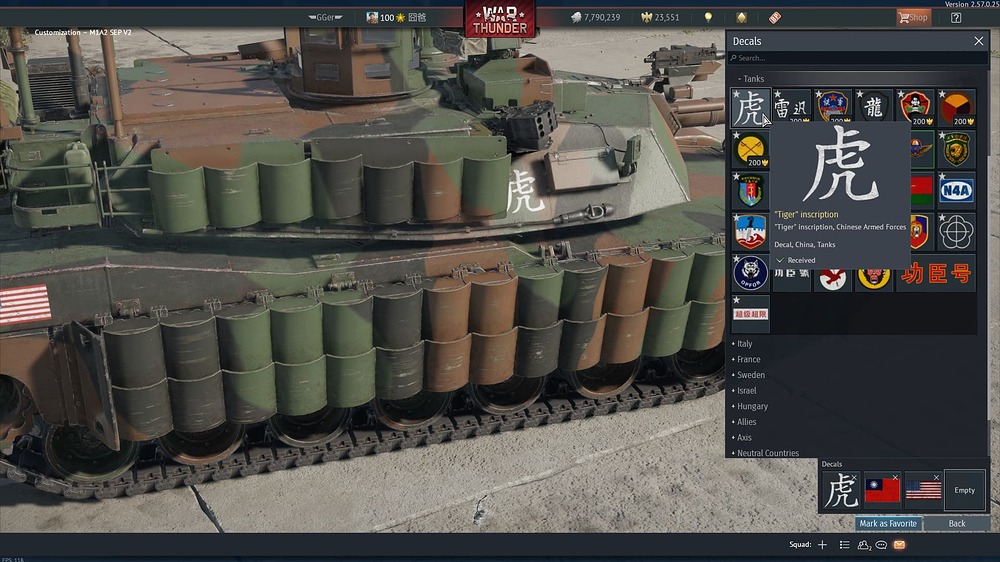Choose the blue shield decal with red star

tap(833, 106)
